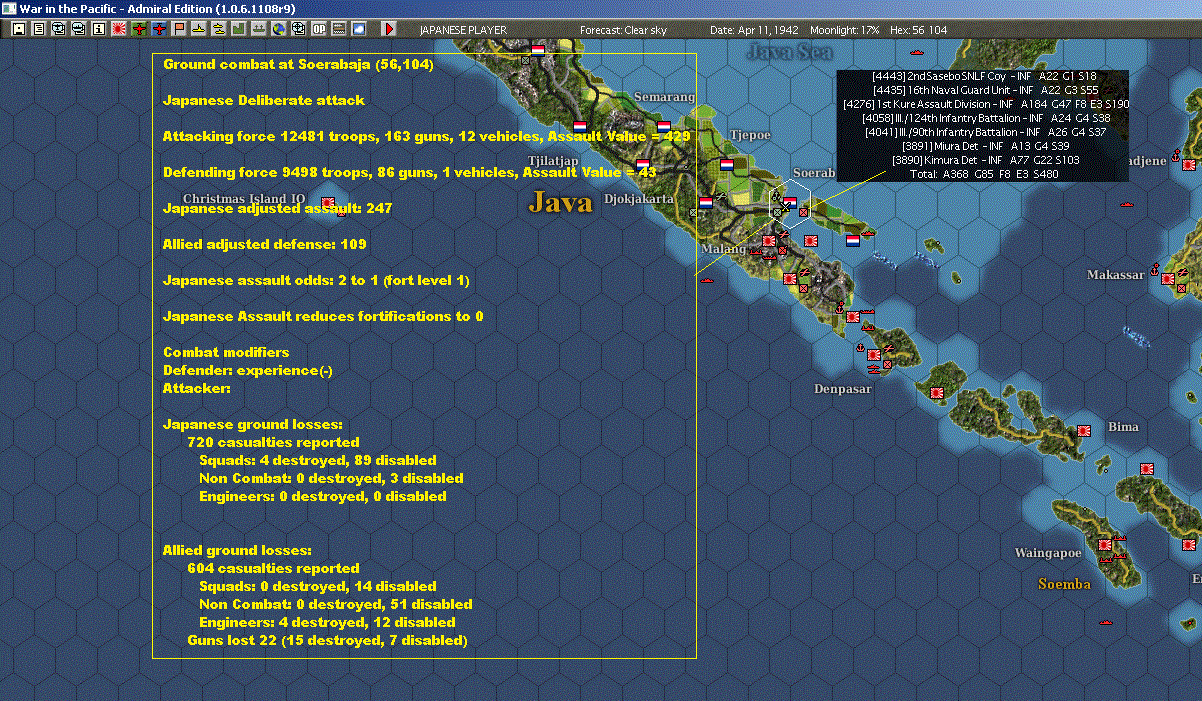This screenshot has height=701, width=1202.
Task: Click the Dutch flag at Tjepoe
Action: tap(727, 164)
